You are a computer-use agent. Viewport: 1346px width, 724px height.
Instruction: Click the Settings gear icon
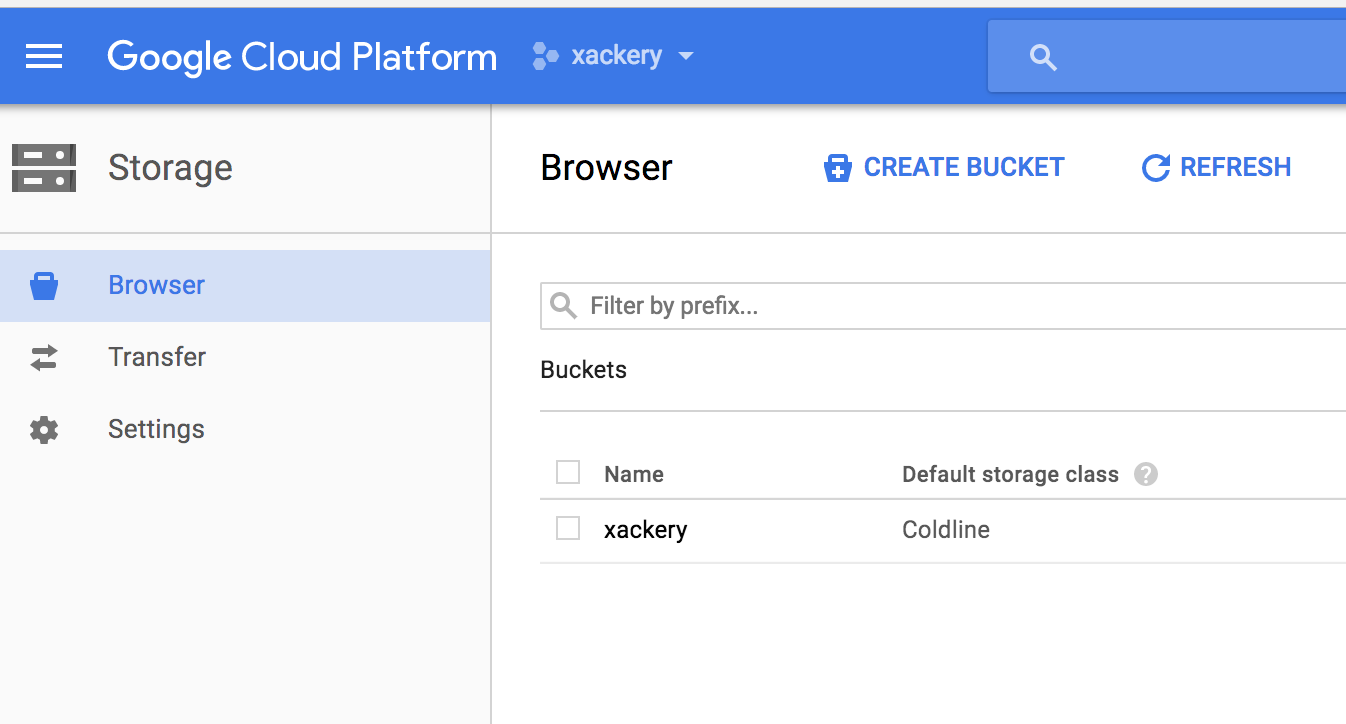click(44, 430)
